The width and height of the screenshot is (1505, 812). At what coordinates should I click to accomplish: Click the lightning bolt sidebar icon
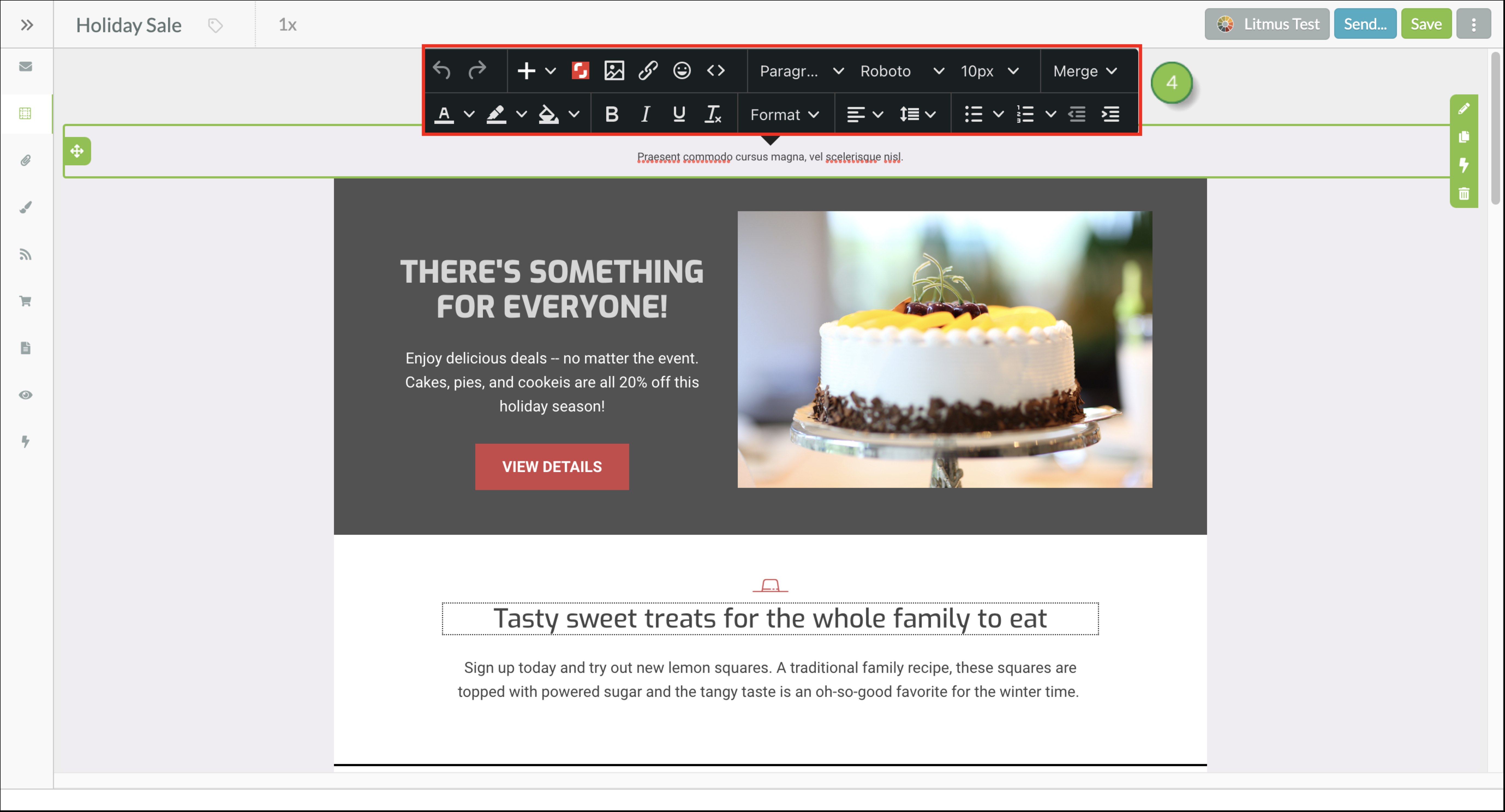[26, 442]
